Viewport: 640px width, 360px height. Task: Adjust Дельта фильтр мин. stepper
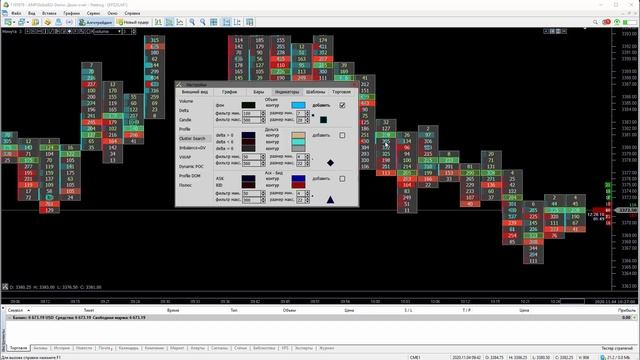point(262,157)
